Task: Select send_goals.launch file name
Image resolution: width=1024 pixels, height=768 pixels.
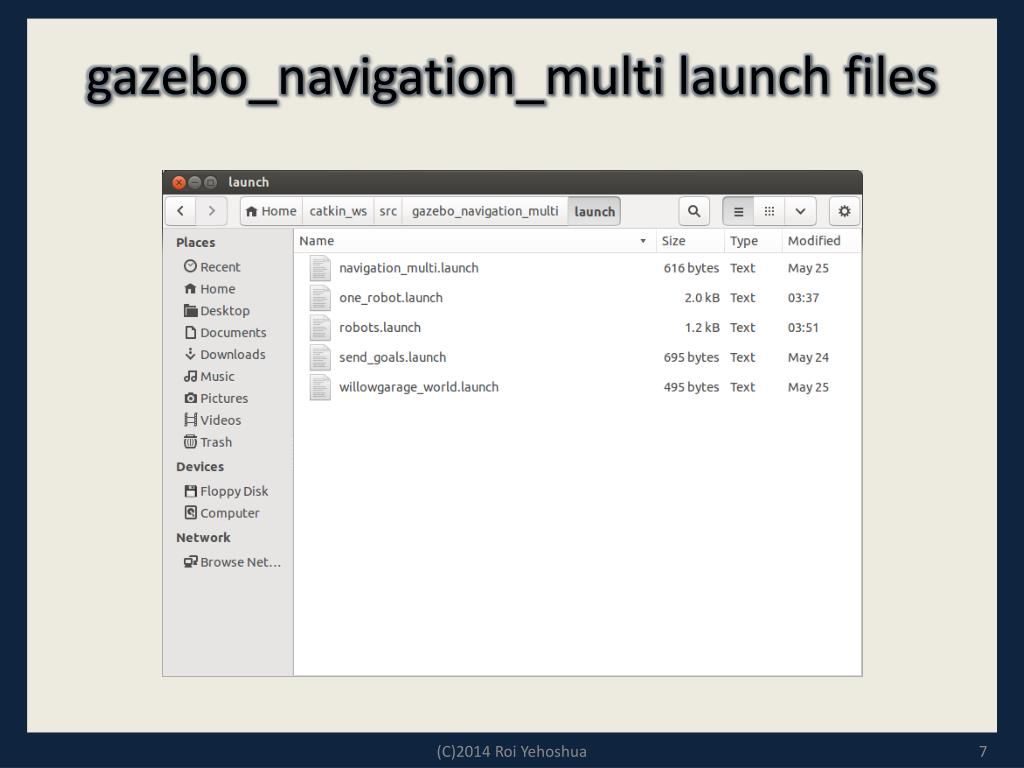Action: tap(392, 357)
